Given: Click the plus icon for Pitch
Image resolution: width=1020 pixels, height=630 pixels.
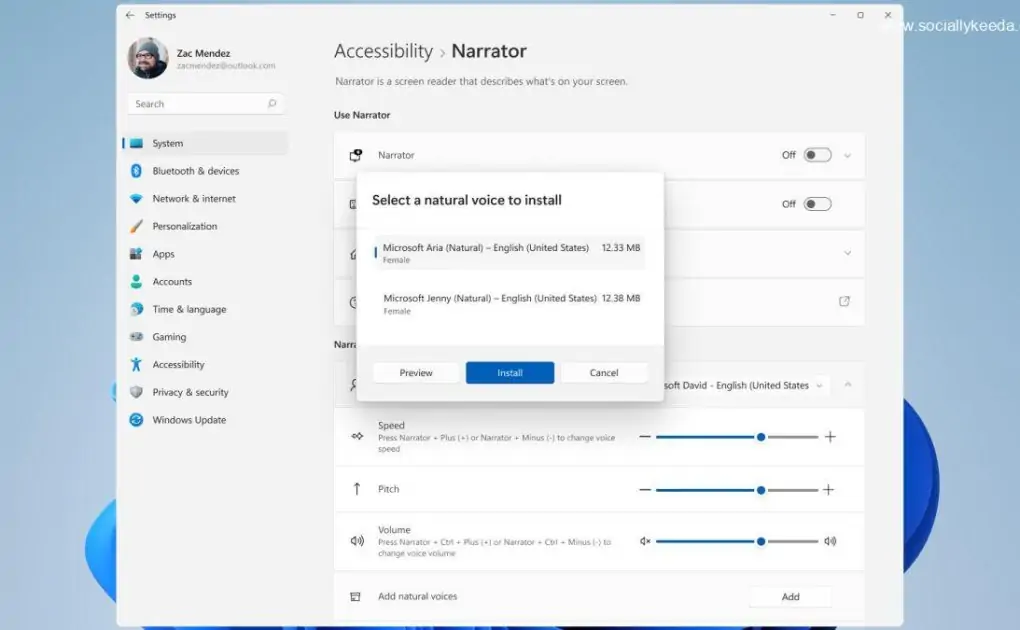Looking at the screenshot, I should tap(828, 489).
